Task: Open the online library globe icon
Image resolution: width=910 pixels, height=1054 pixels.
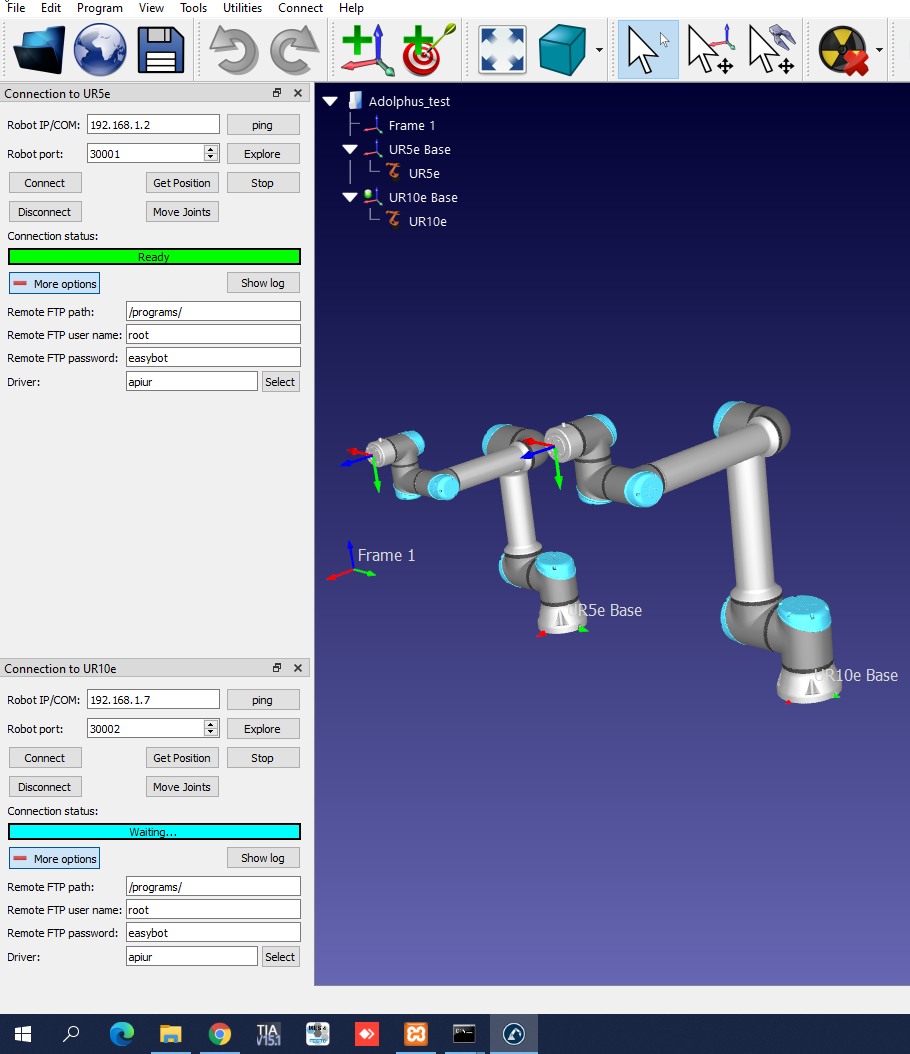Action: coord(100,49)
